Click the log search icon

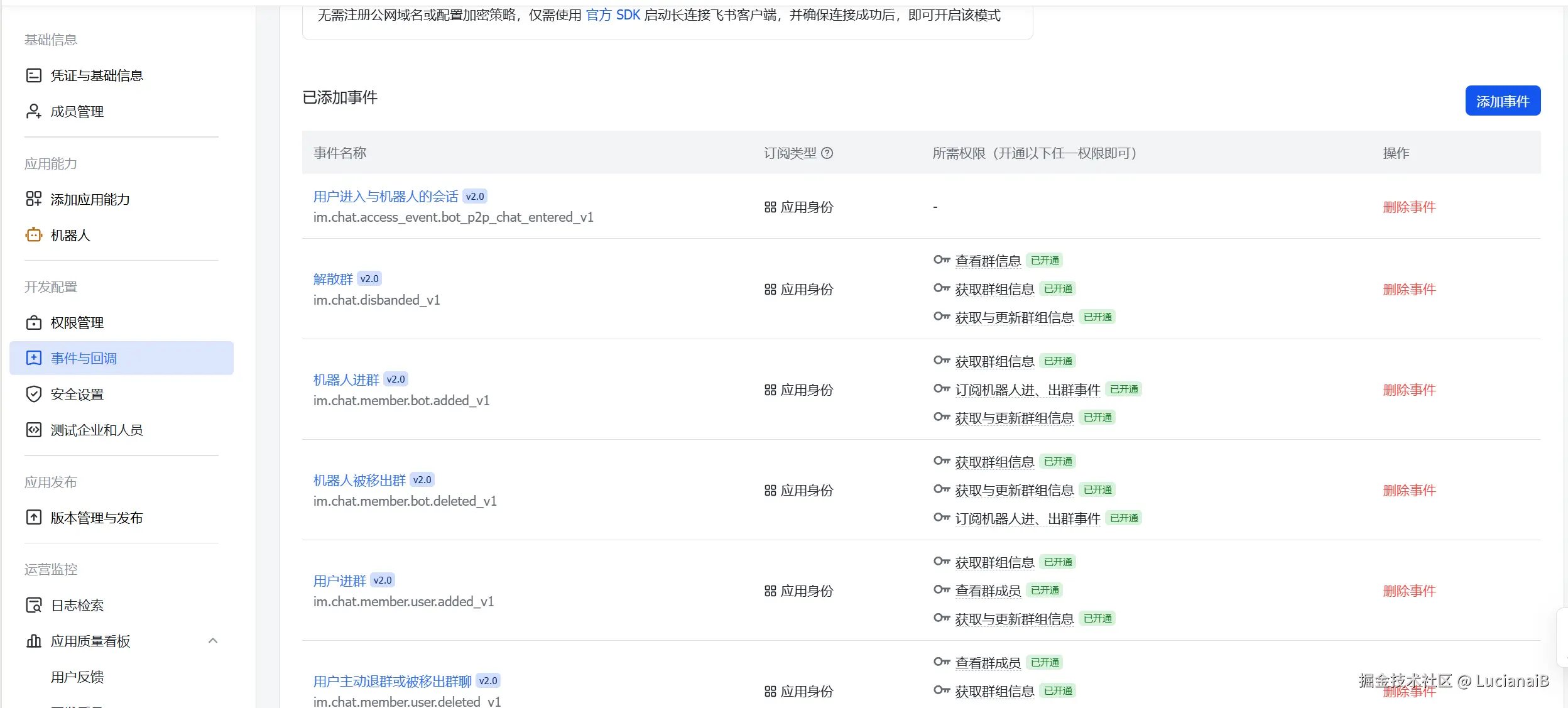point(33,605)
